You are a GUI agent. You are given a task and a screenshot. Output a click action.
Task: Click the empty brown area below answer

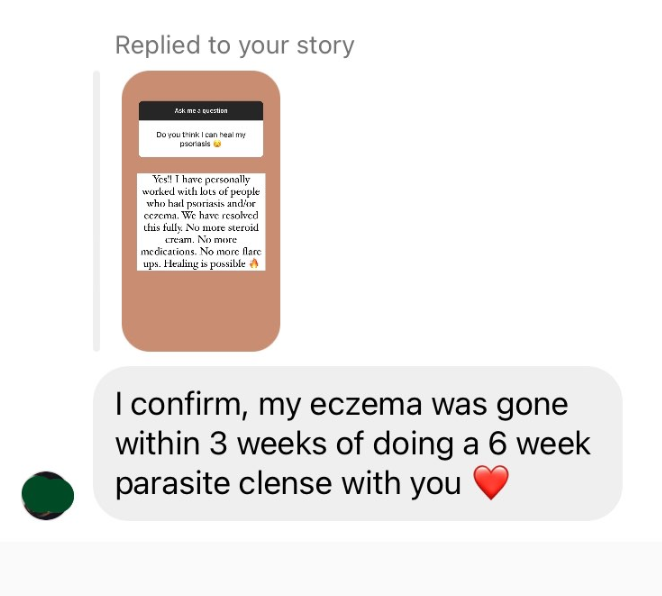(201, 310)
